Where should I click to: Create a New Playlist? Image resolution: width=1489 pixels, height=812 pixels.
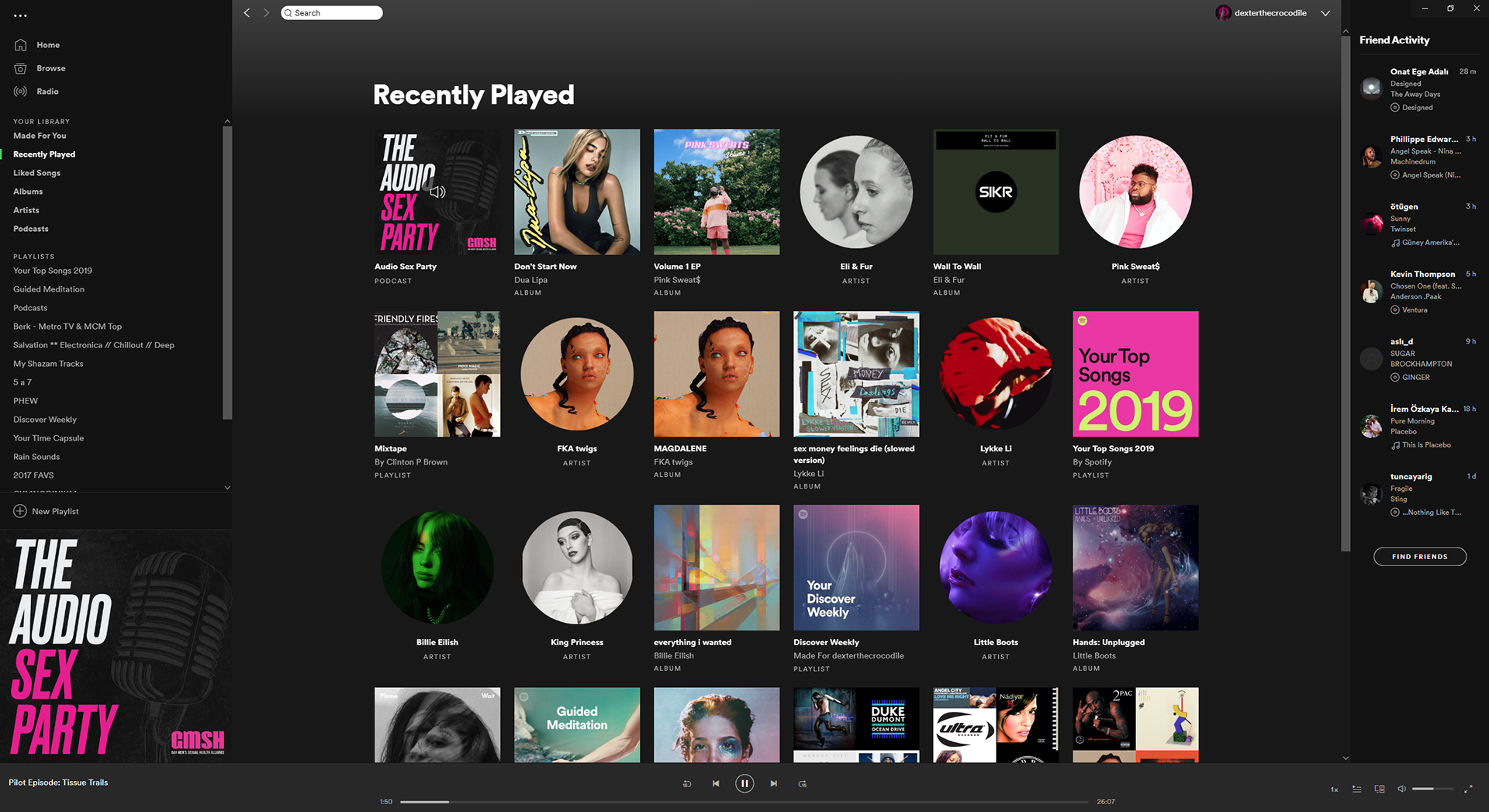tap(47, 512)
